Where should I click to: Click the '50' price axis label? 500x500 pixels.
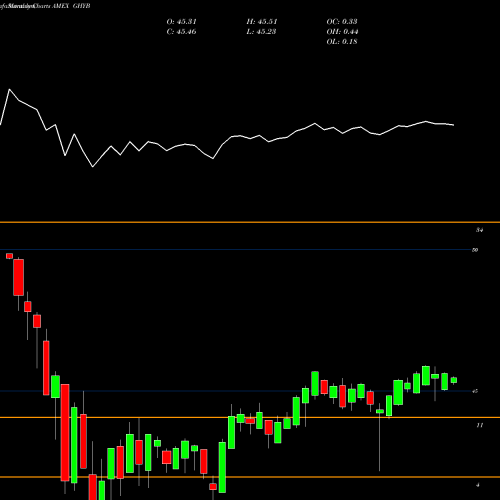(x=475, y=250)
